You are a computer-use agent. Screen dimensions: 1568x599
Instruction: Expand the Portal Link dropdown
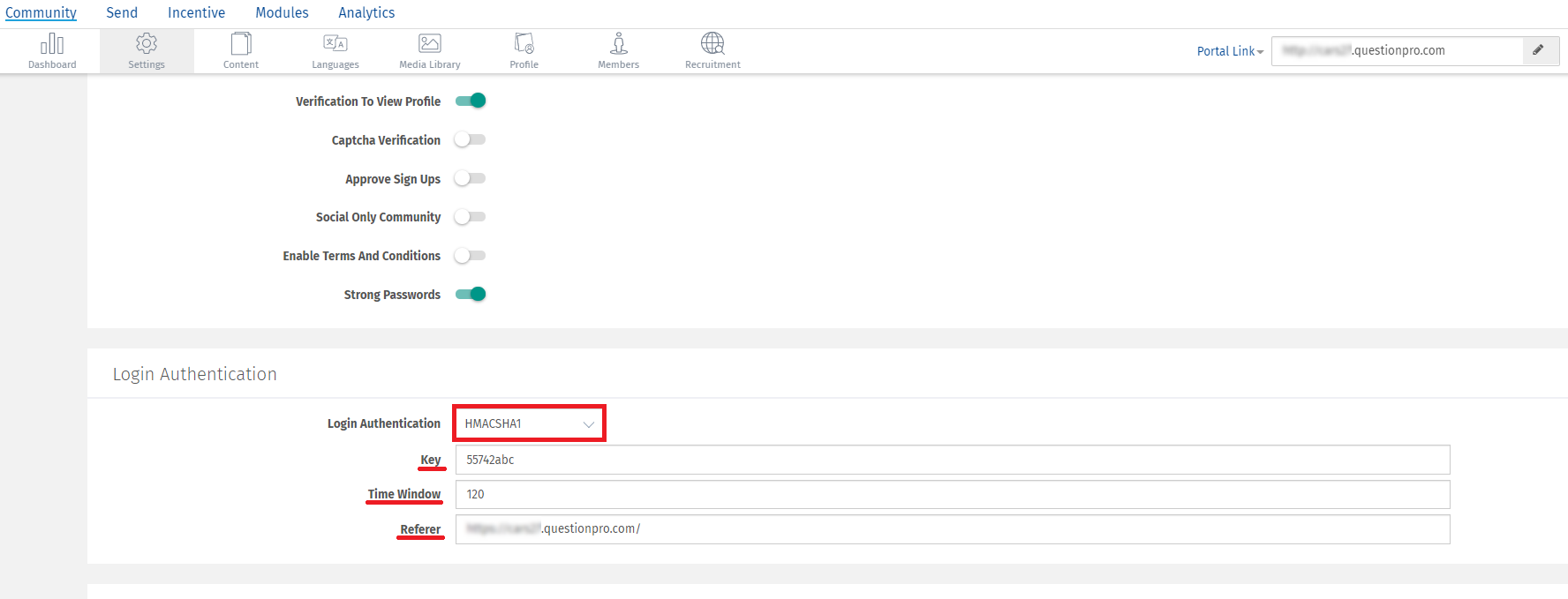click(x=1230, y=51)
